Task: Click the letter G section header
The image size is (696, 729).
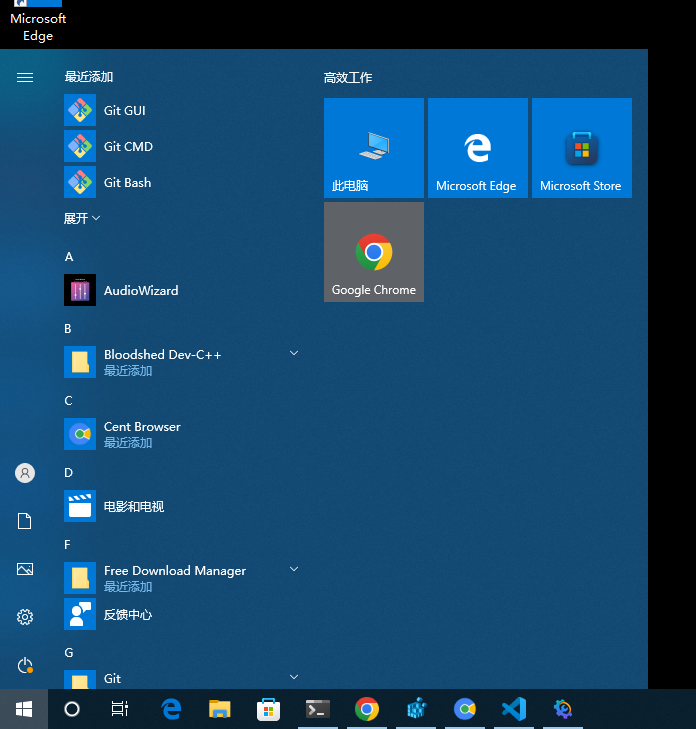Action: pos(69,653)
